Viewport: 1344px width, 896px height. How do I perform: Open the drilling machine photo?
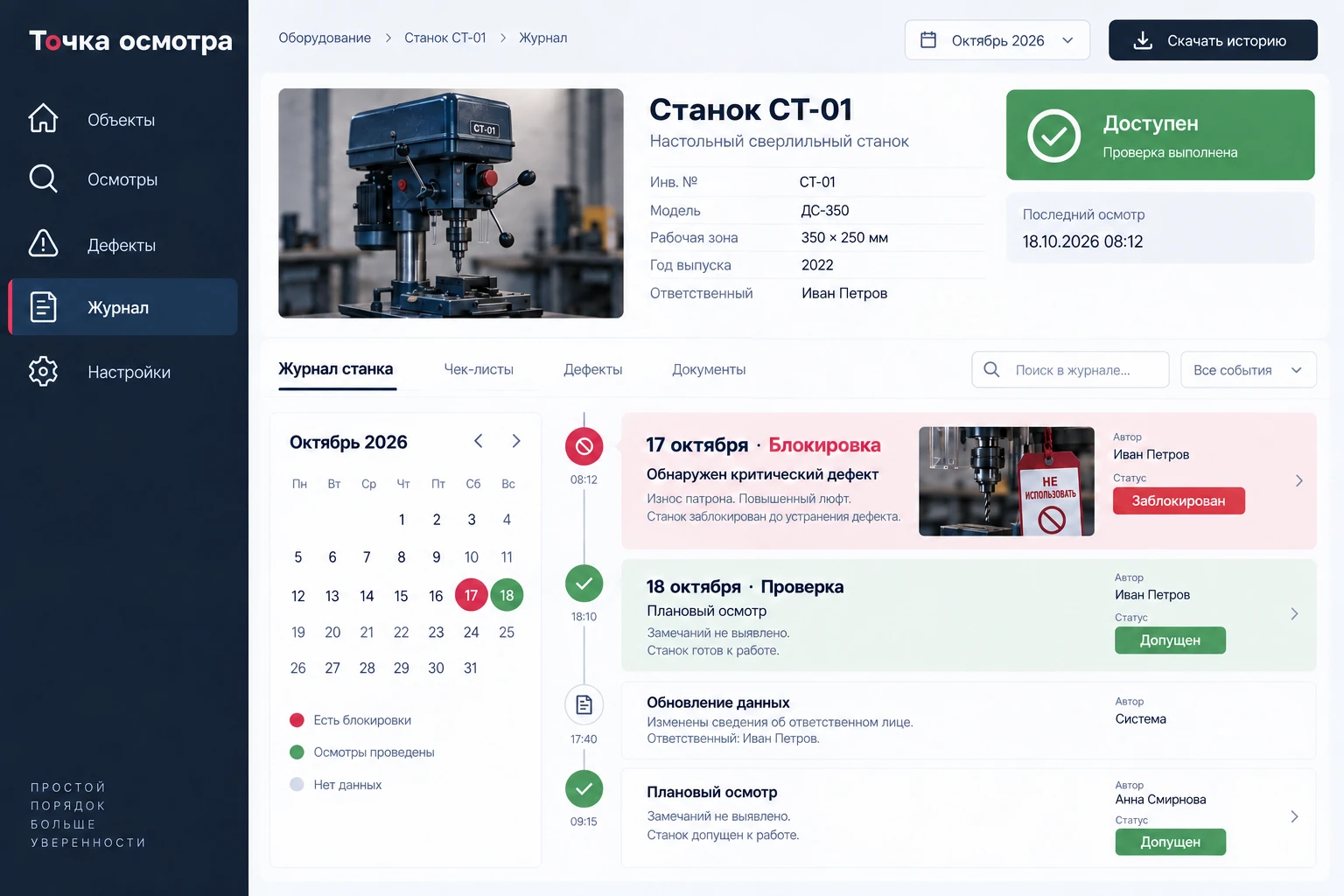[x=451, y=203]
